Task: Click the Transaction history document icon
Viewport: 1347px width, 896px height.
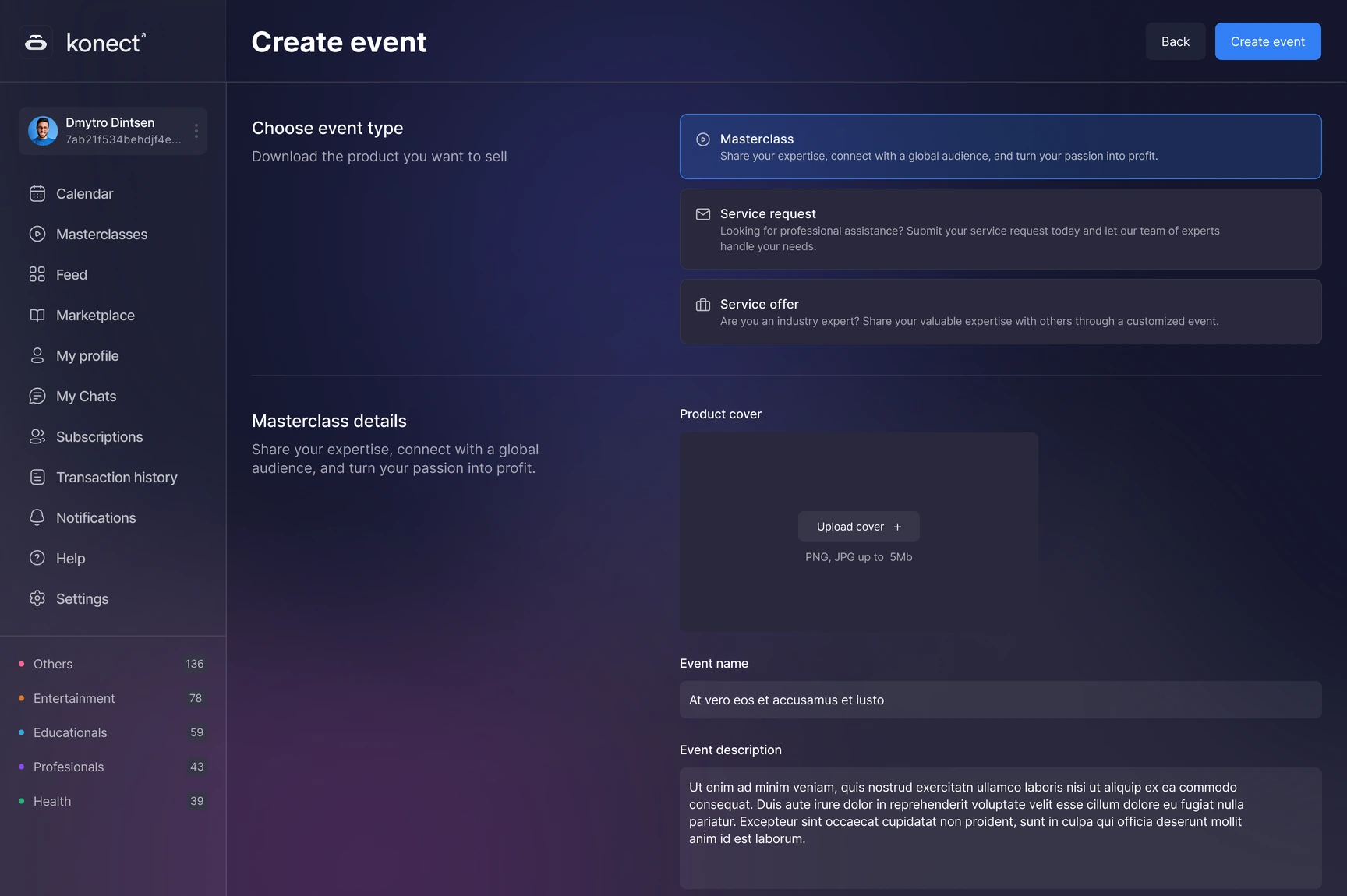Action: [37, 477]
